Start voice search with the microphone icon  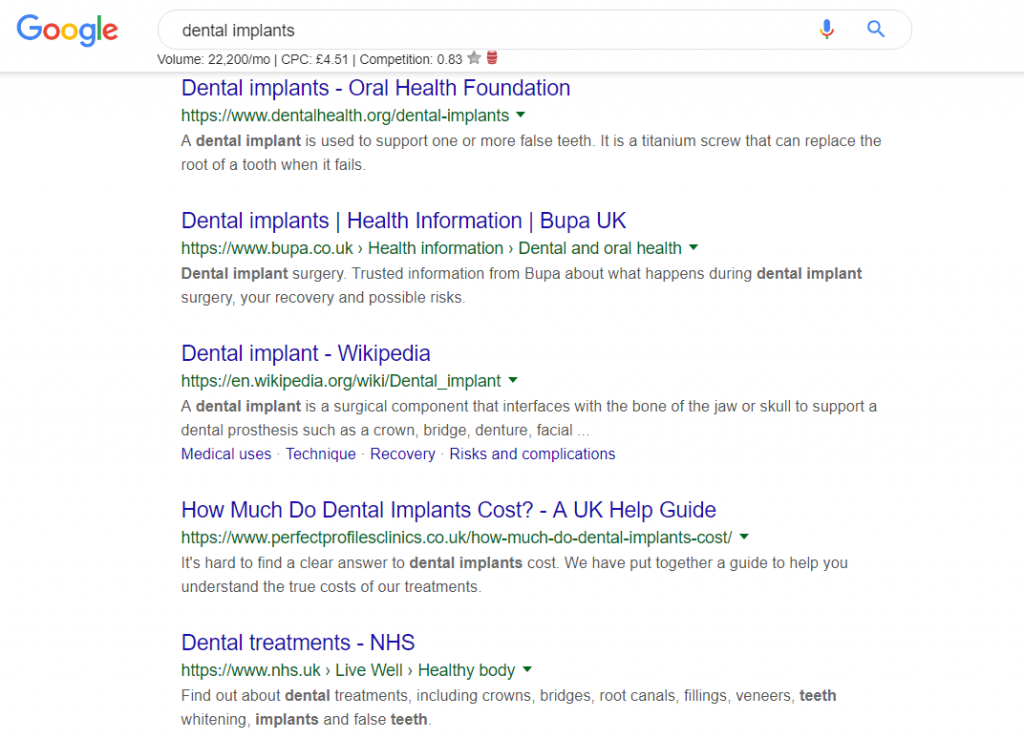[x=827, y=29]
